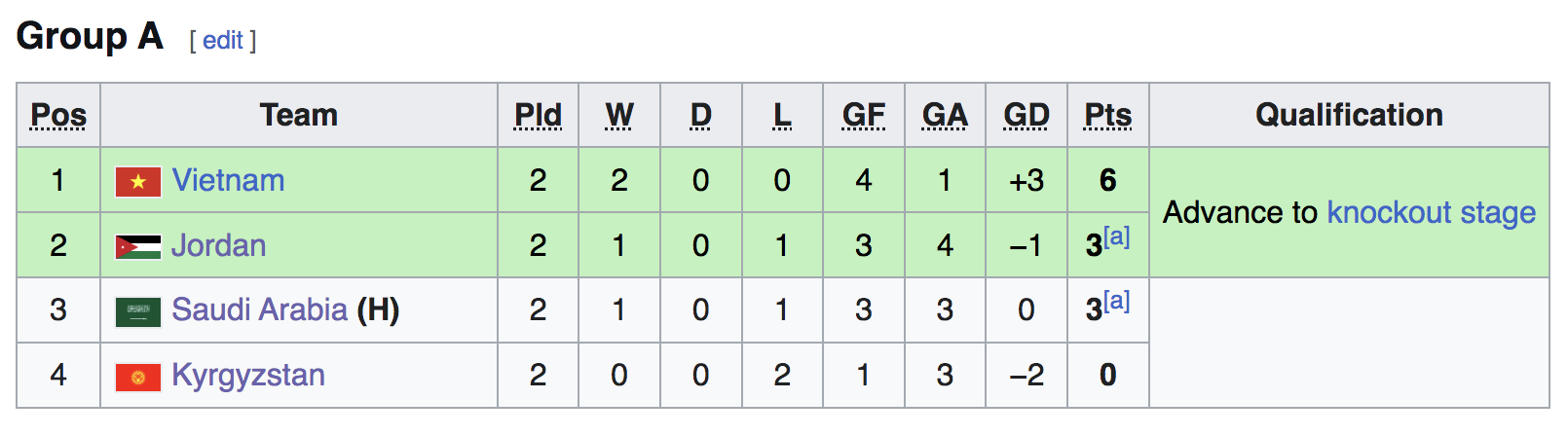Viewport: 1568px width, 436px height.
Task: Click the GF column header
Action: pyautogui.click(x=863, y=116)
